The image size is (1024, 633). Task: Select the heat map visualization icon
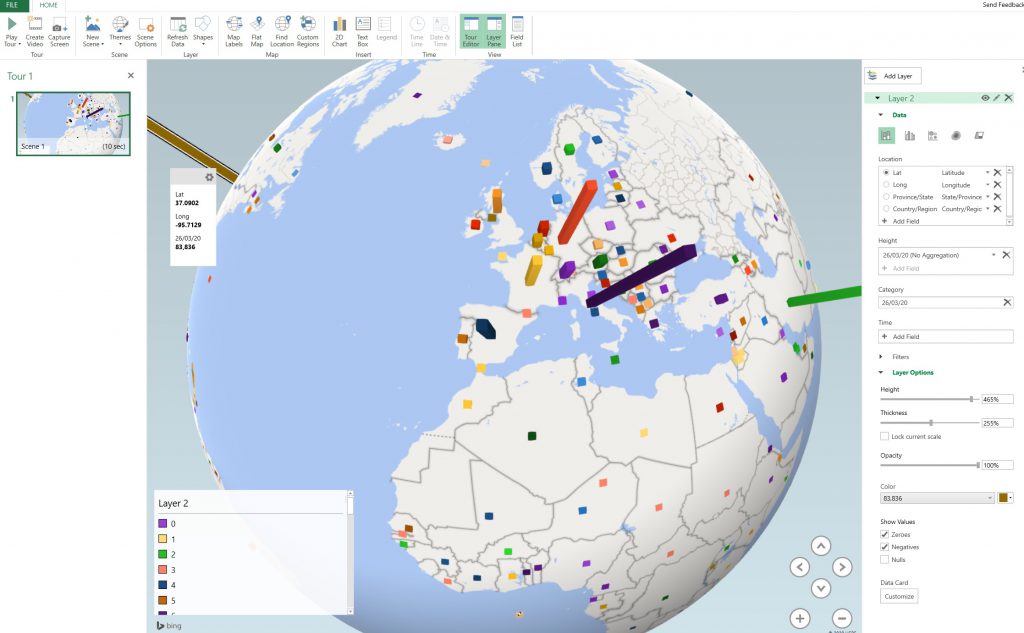956,135
